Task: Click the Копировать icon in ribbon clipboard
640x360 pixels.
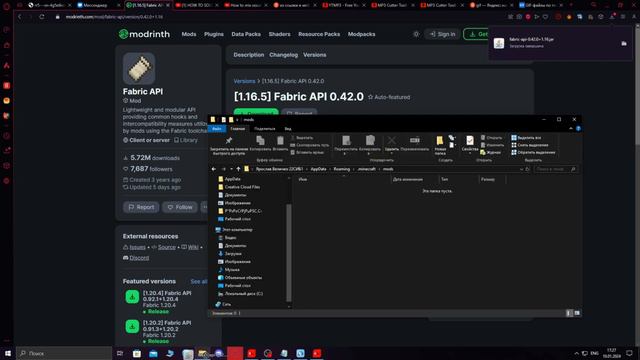Action: pyautogui.click(x=260, y=141)
